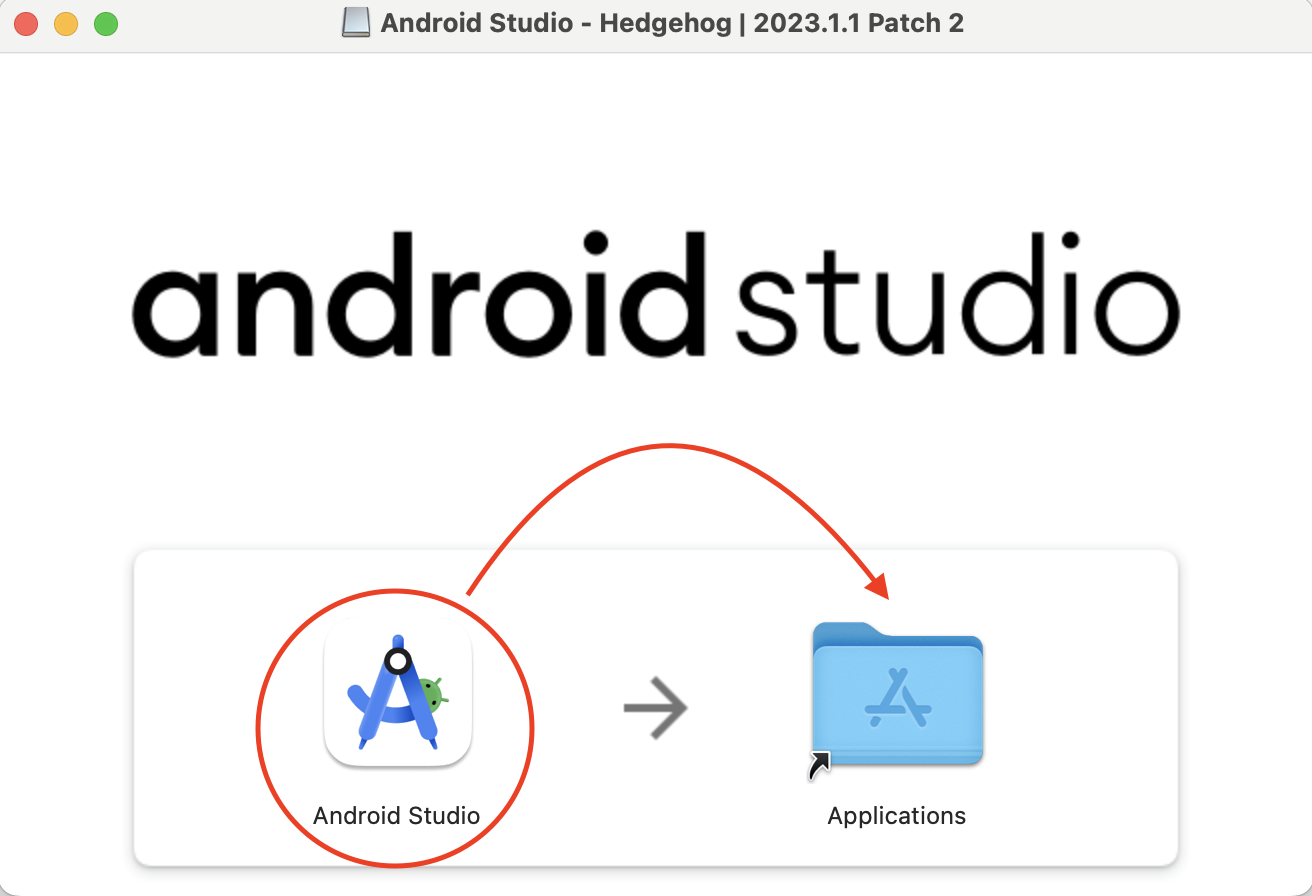1312x896 pixels.
Task: Close the installer window
Action: tap(26, 24)
